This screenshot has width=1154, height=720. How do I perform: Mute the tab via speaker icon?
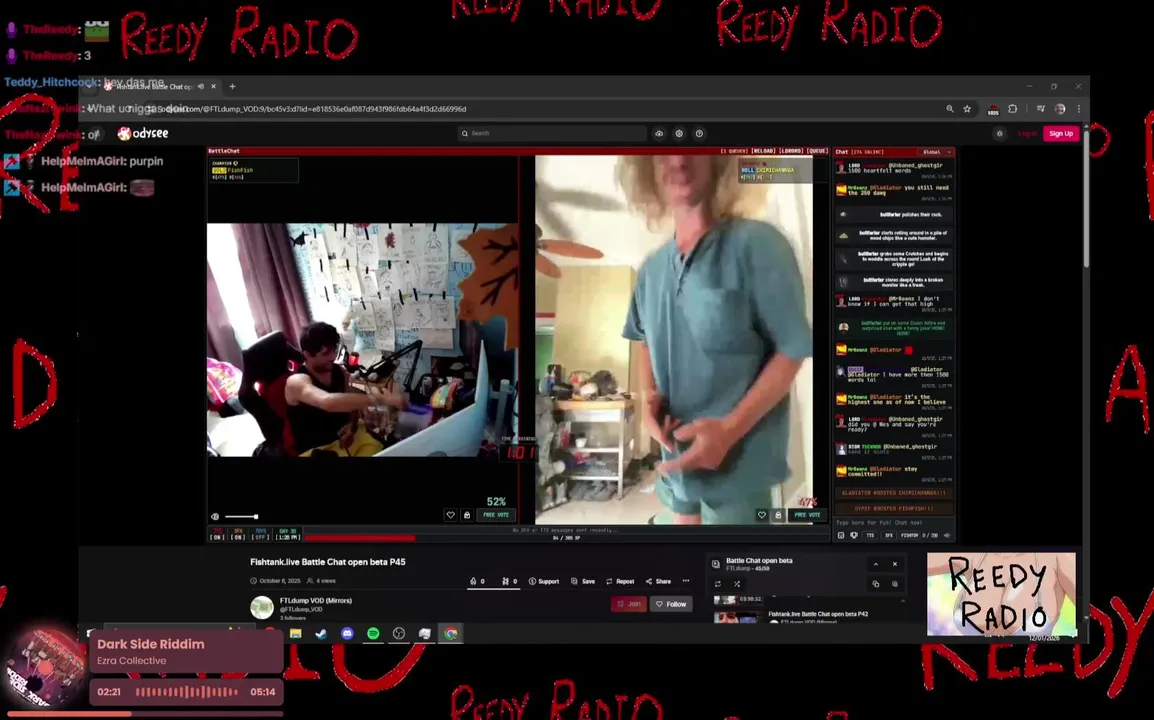pyautogui.click(x=201, y=86)
